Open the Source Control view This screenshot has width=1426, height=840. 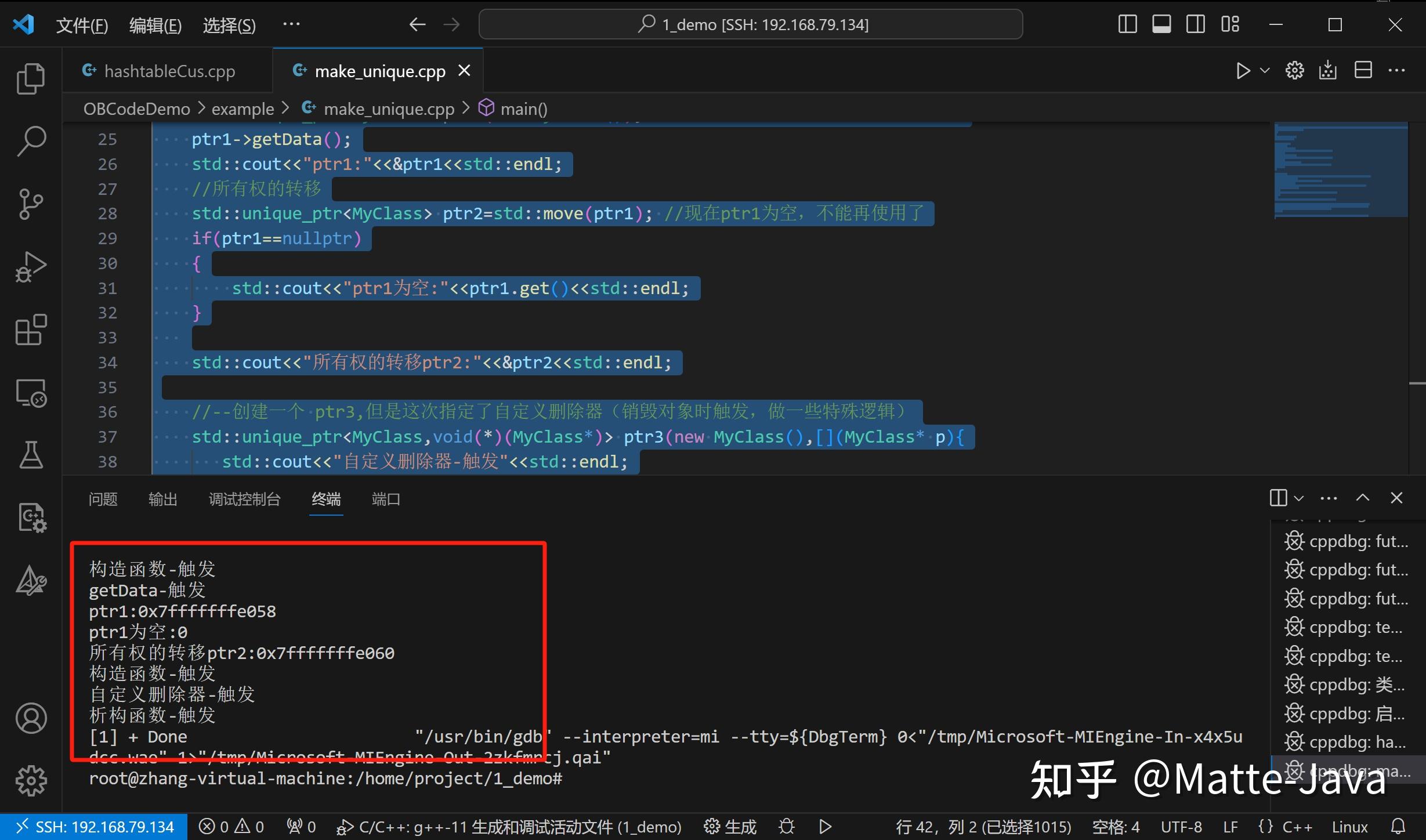30,204
